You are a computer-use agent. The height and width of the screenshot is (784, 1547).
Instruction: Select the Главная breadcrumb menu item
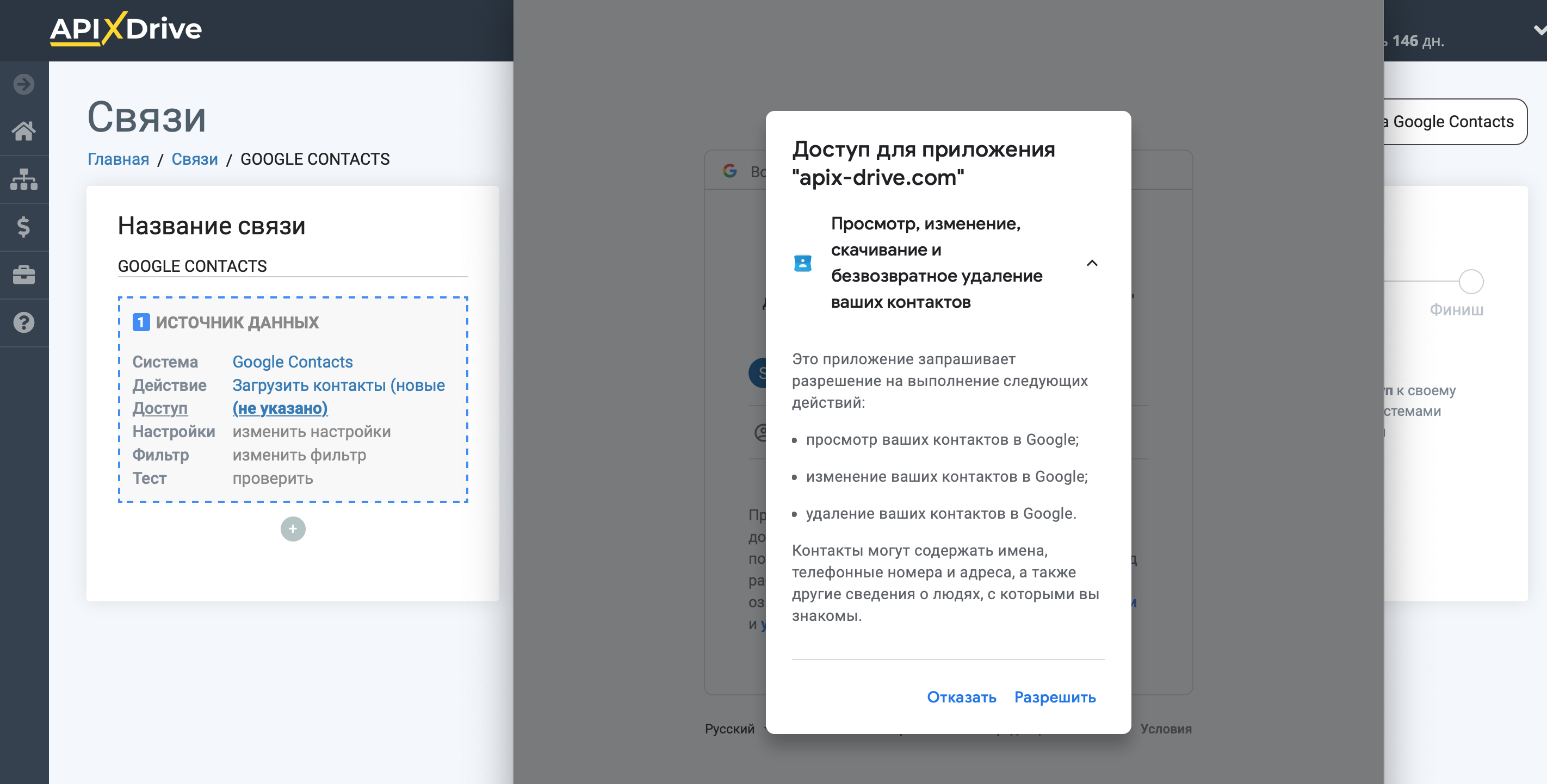click(118, 159)
